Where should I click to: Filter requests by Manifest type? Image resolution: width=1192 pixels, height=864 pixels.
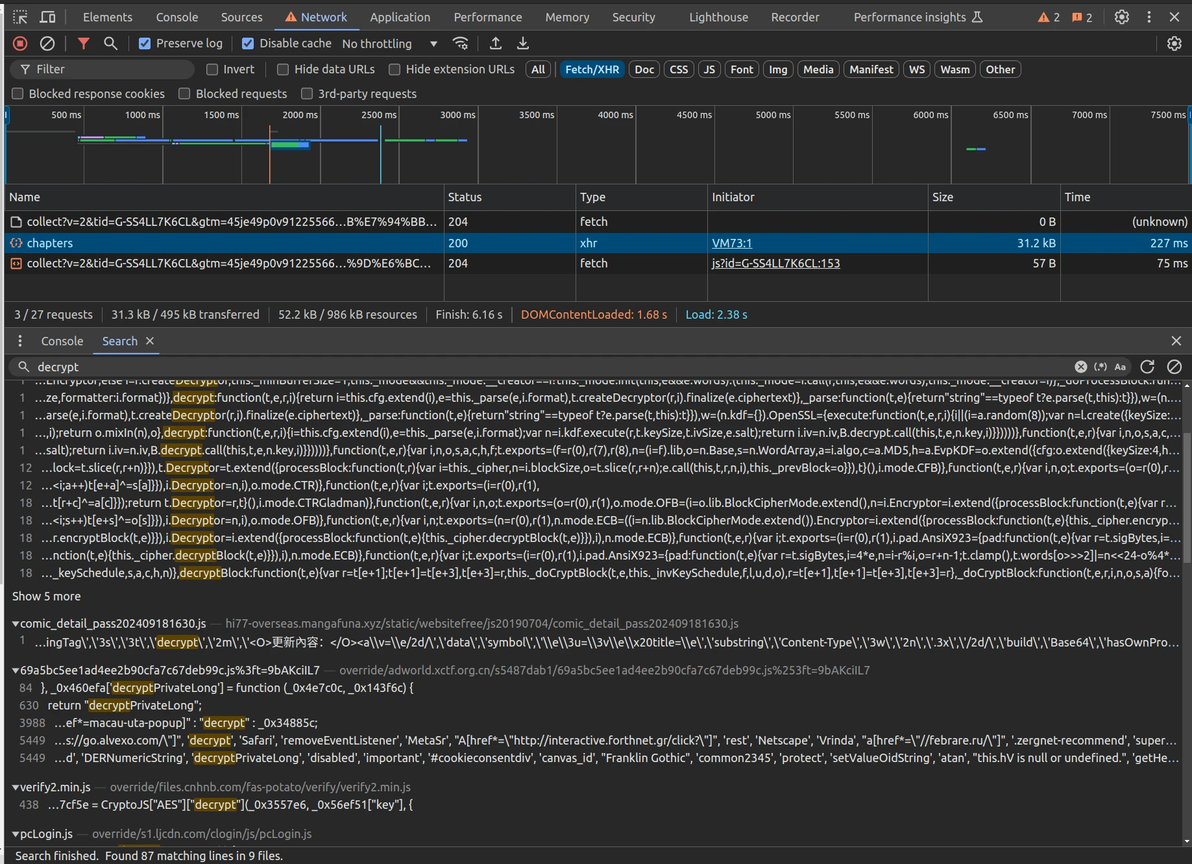[x=871, y=69]
